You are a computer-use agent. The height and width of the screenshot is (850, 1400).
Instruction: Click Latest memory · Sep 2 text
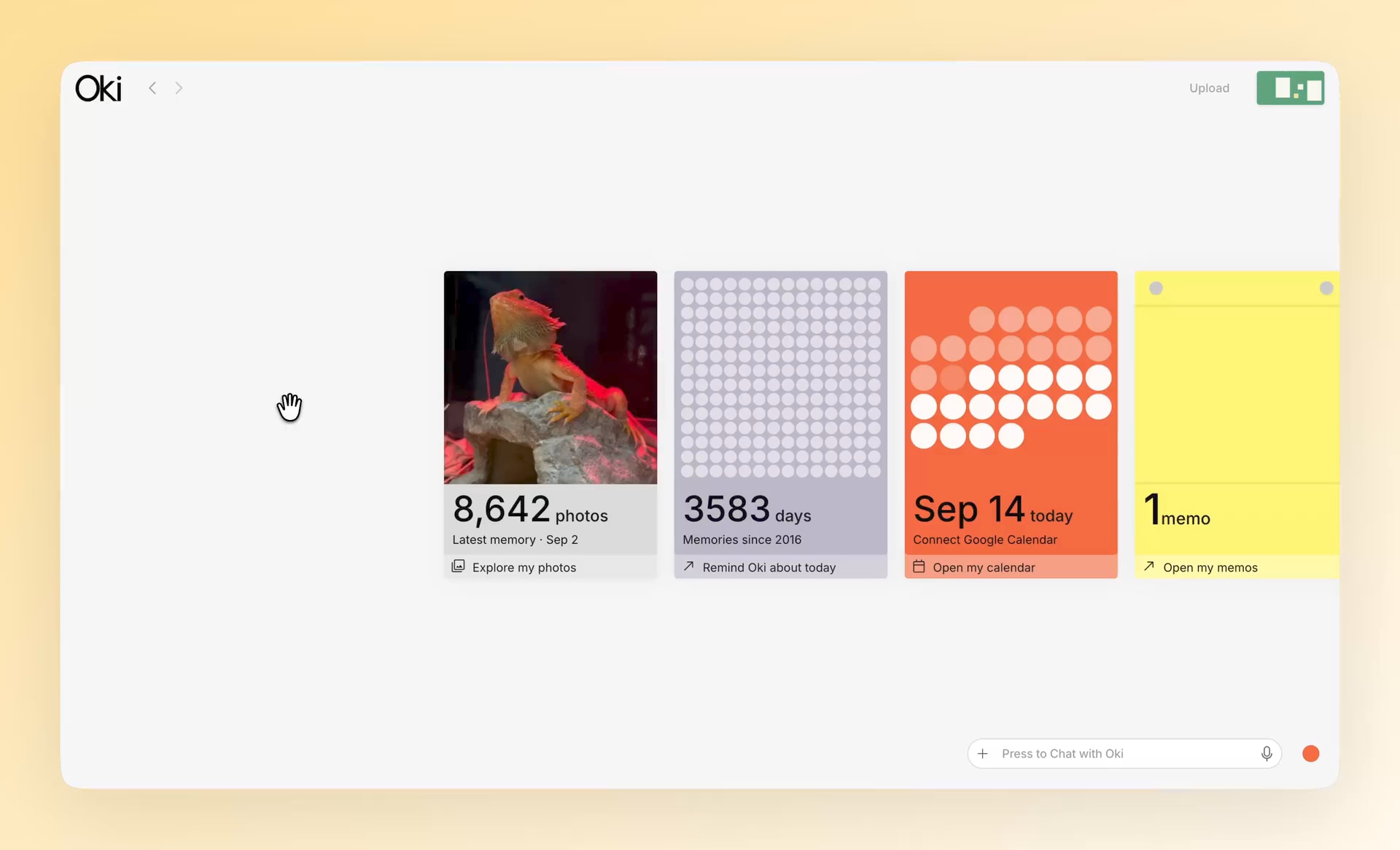tap(515, 539)
